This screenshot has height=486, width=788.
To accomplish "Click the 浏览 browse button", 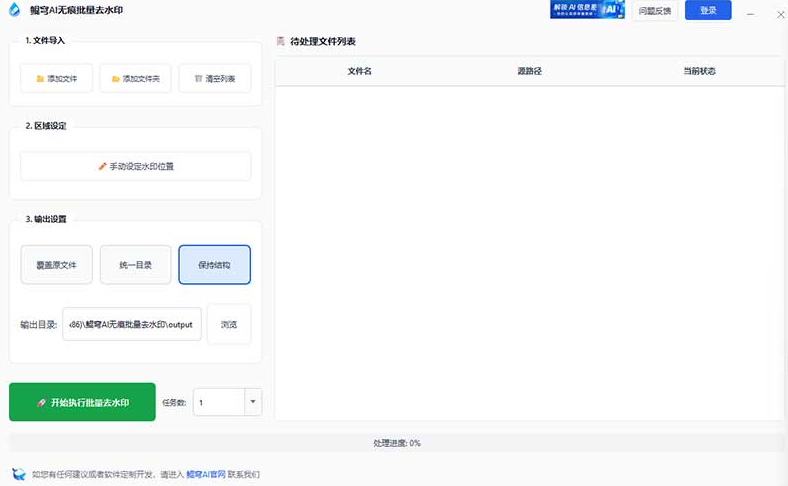I will pyautogui.click(x=229, y=324).
